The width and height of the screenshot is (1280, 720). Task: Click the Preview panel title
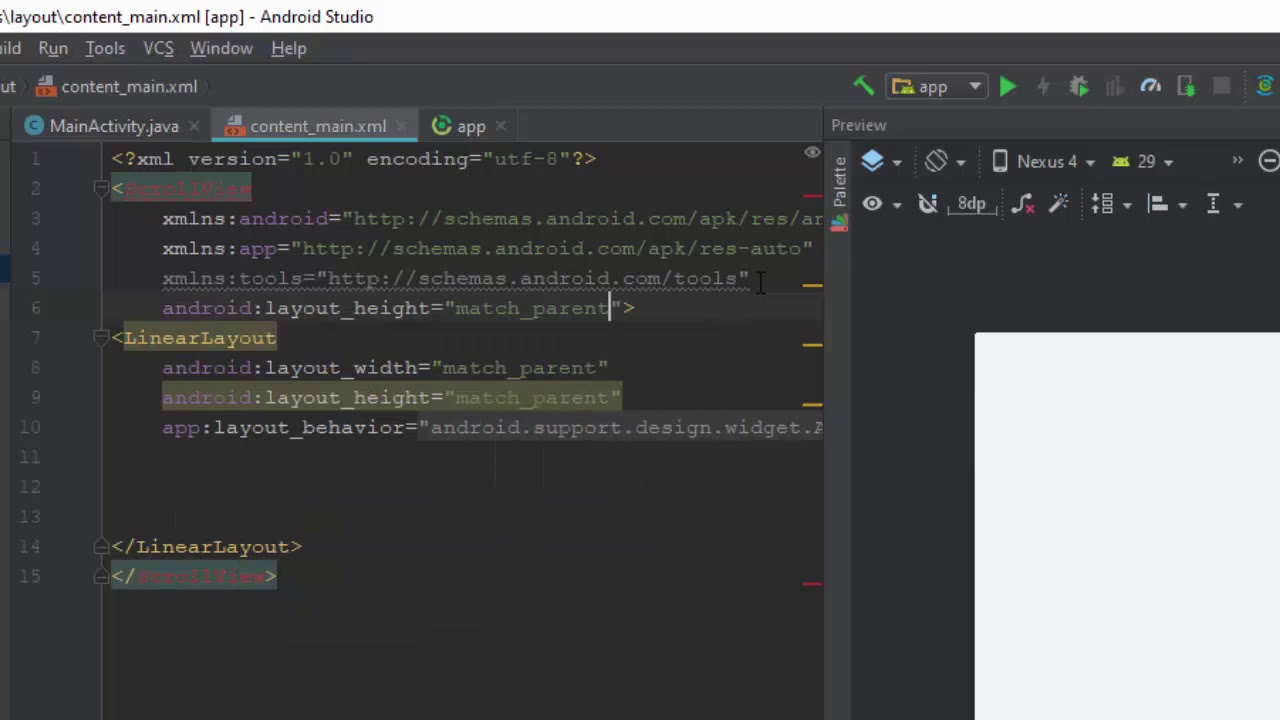(858, 125)
